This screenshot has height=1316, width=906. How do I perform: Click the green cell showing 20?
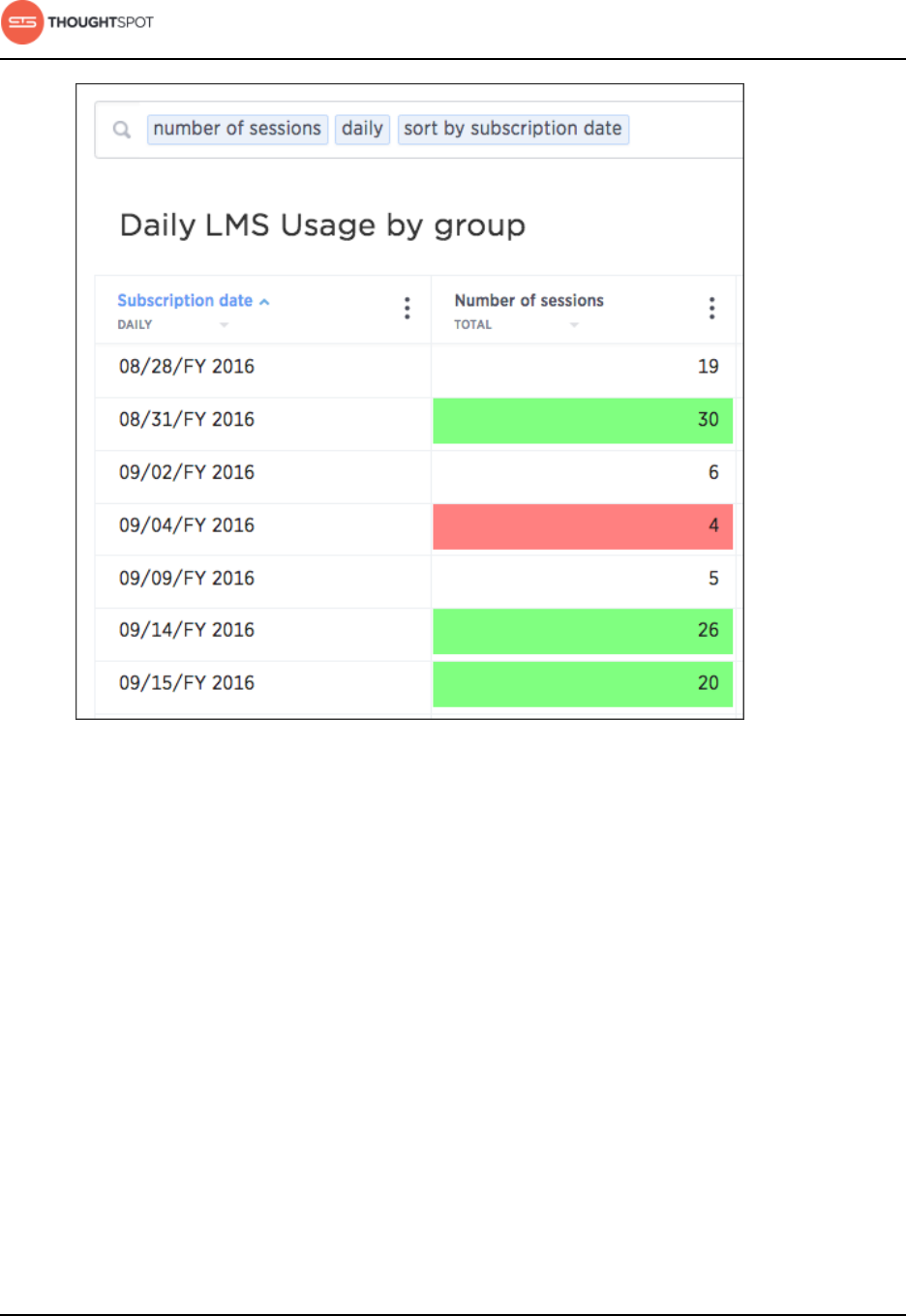(x=582, y=683)
